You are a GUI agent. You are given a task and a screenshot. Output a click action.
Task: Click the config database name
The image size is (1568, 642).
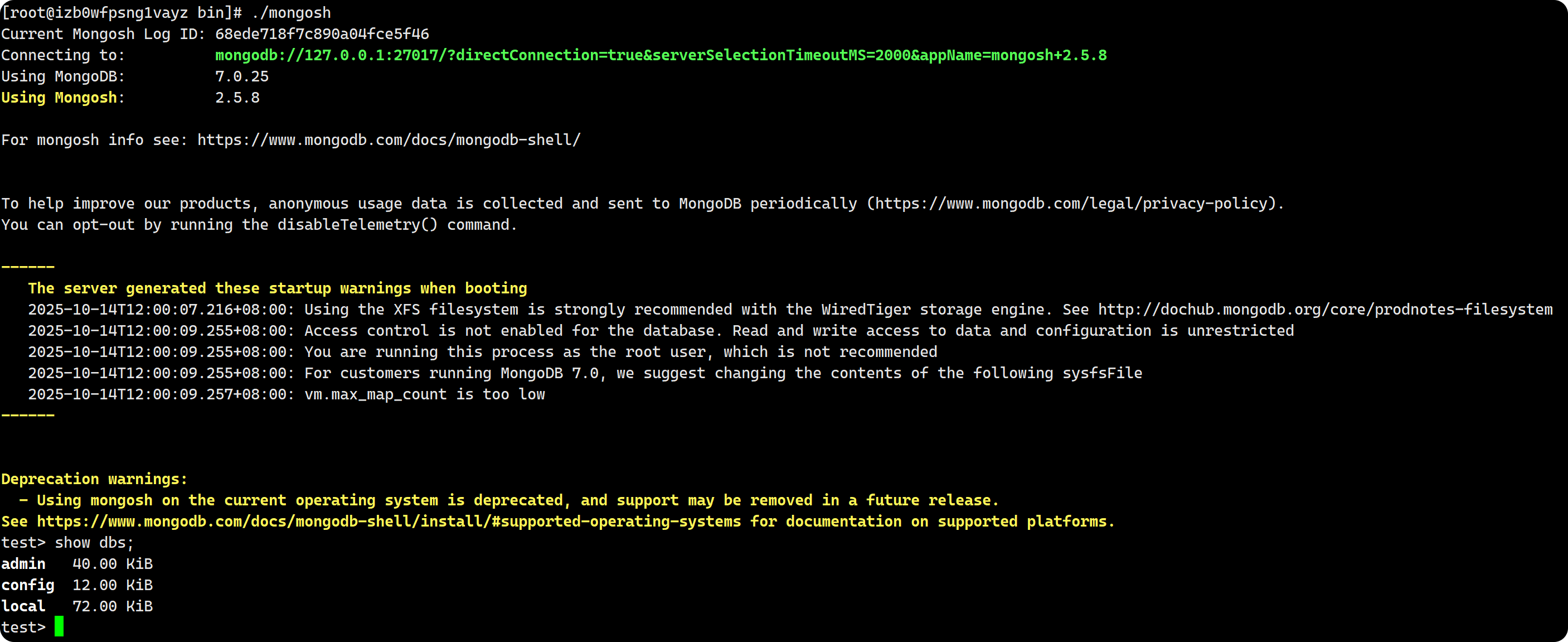[x=27, y=585]
